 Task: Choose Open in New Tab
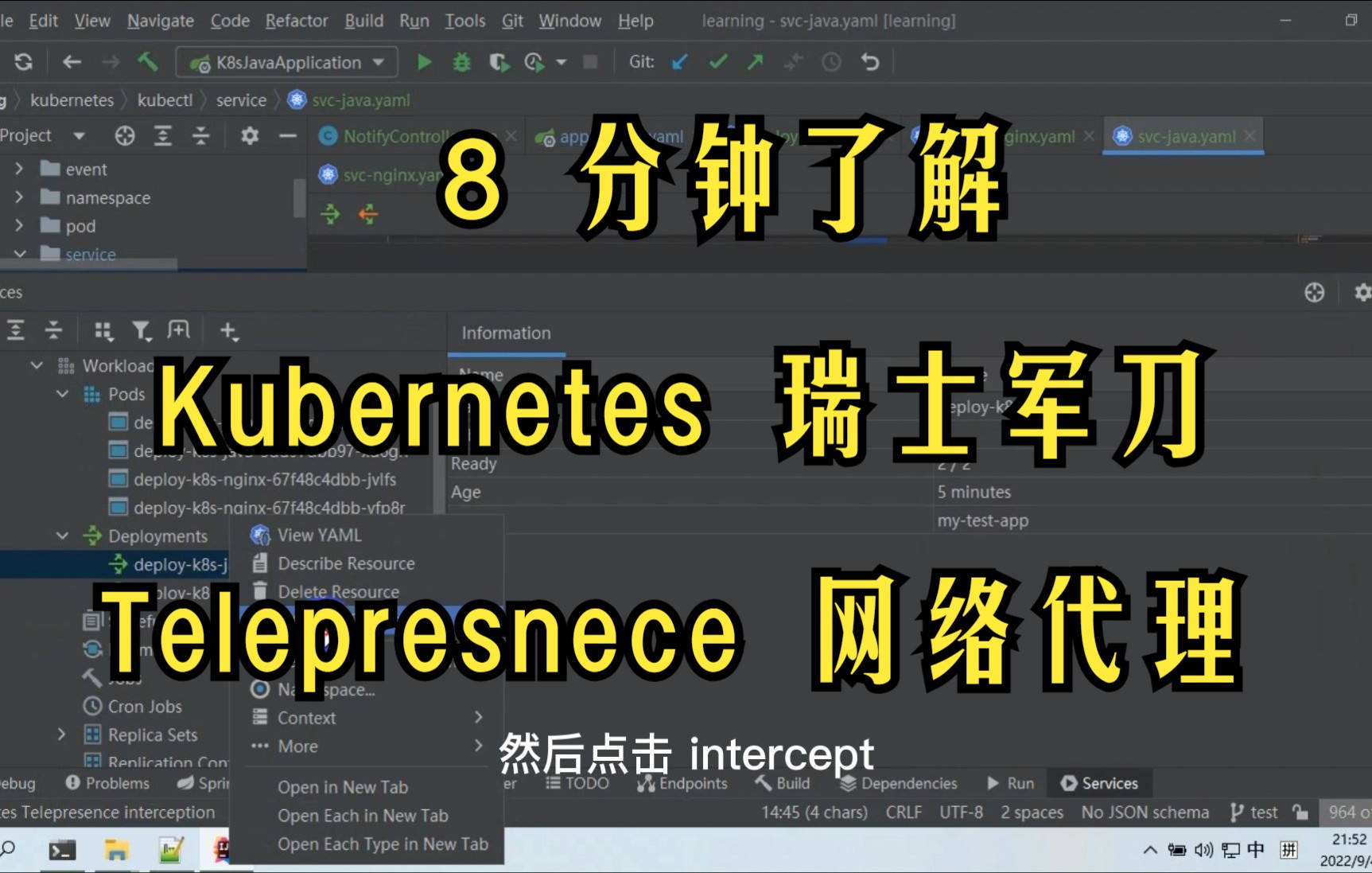click(x=367, y=787)
